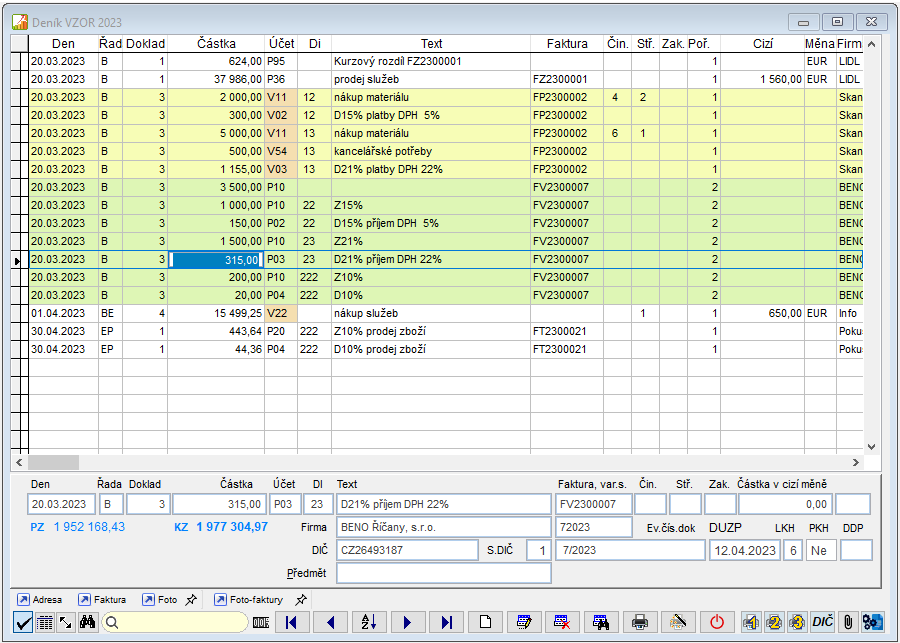The width and height of the screenshot is (900, 643).
Task: Click the counter digits icon beside search
Action: pyautogui.click(x=261, y=622)
